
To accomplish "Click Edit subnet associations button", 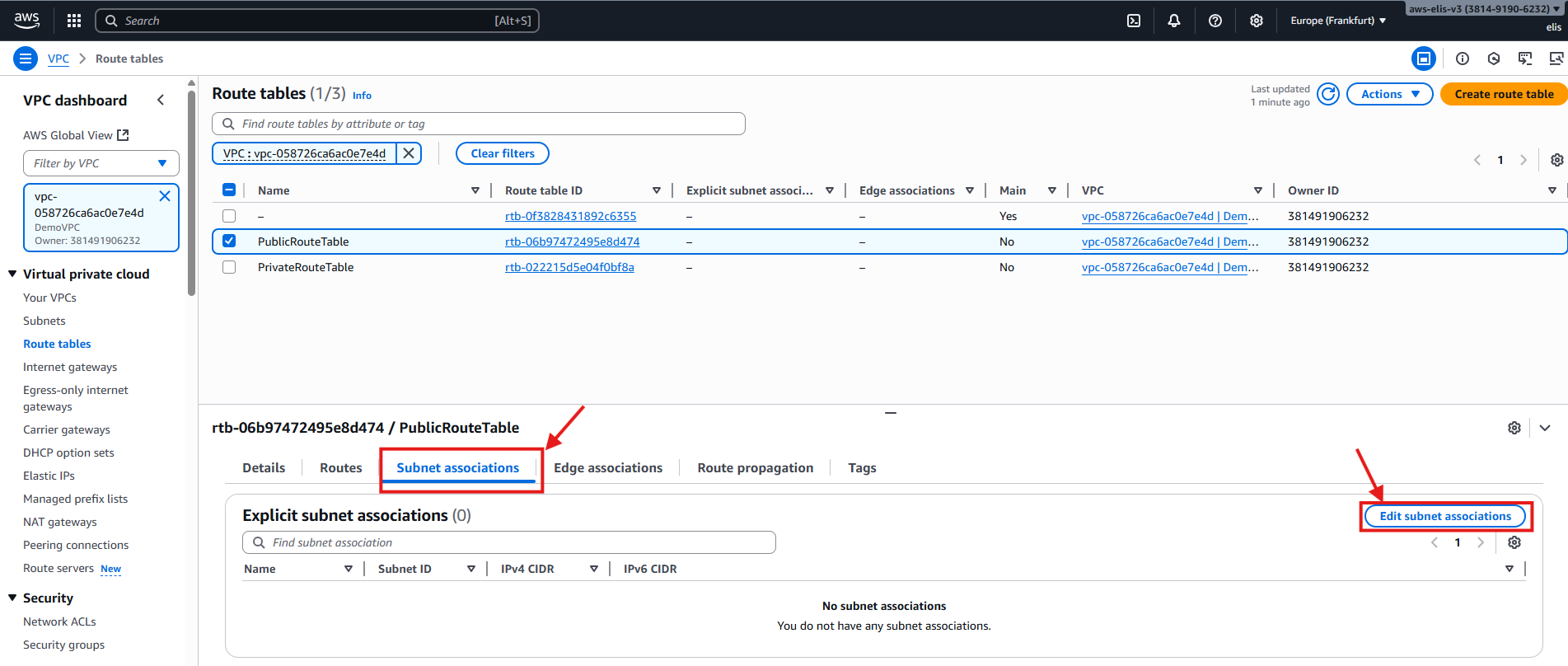I will [x=1445, y=516].
